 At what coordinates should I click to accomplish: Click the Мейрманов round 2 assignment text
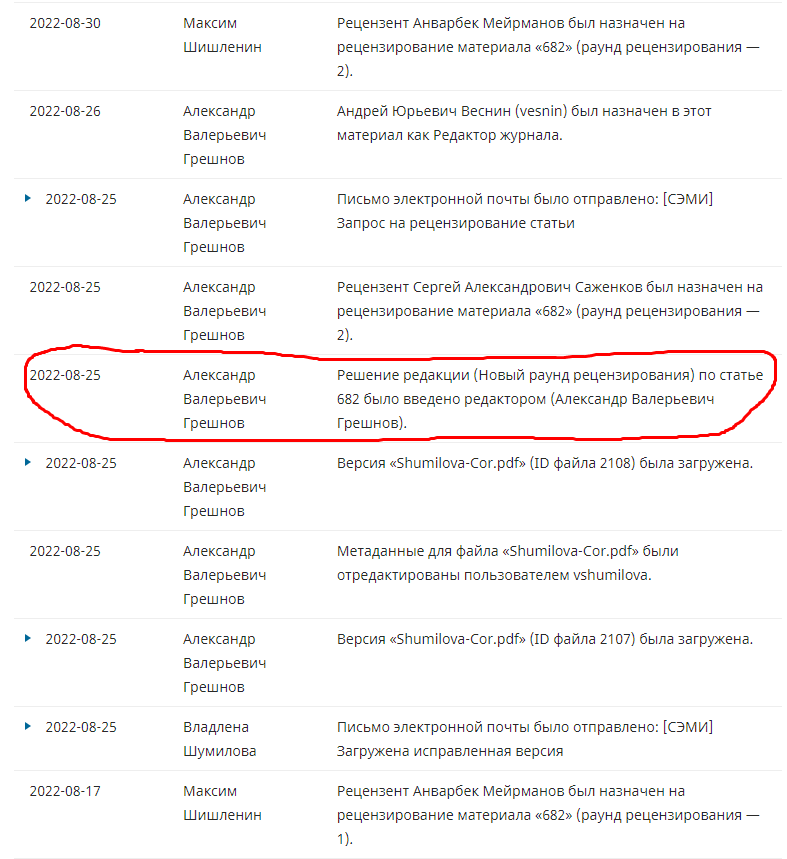[x=549, y=47]
